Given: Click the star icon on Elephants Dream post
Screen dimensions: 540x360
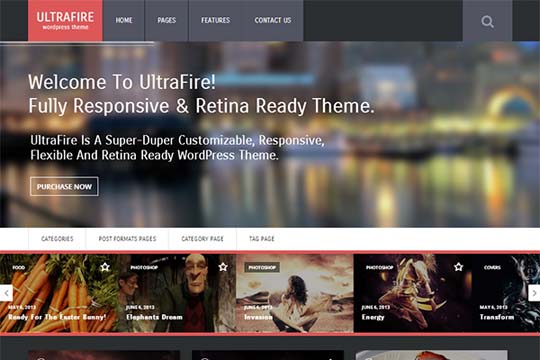Looking at the screenshot, I should pyautogui.click(x=223, y=267).
